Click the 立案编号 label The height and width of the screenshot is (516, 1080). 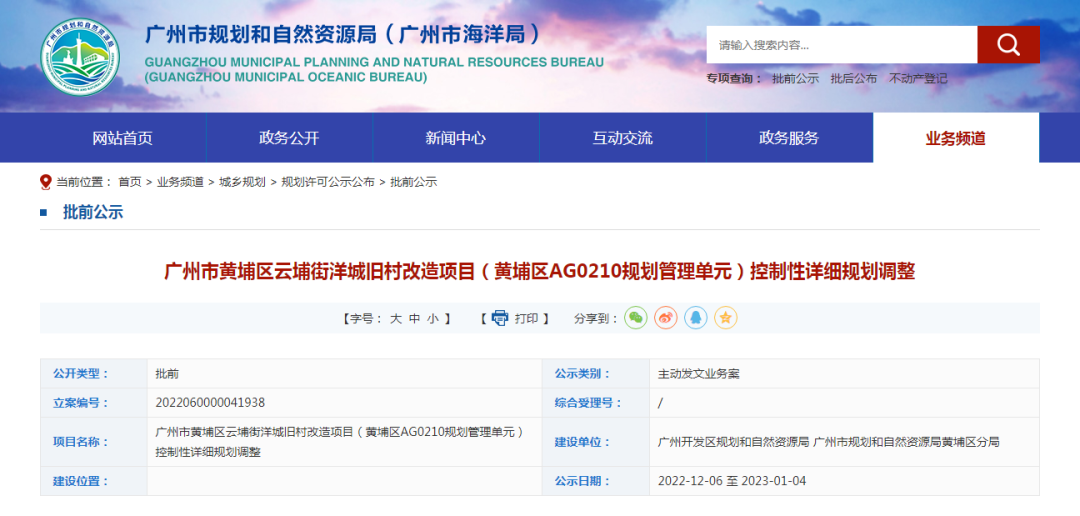[x=81, y=403]
